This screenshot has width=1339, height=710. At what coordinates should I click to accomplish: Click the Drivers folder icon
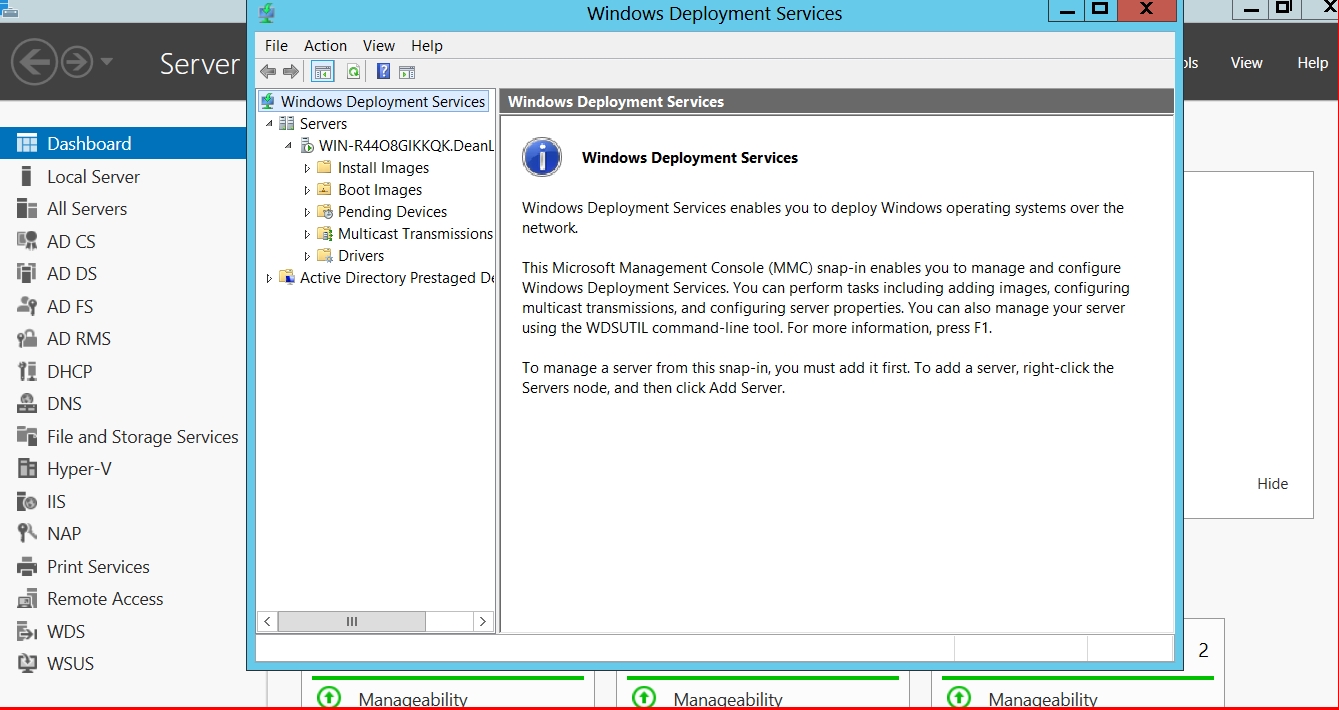pyautogui.click(x=324, y=256)
